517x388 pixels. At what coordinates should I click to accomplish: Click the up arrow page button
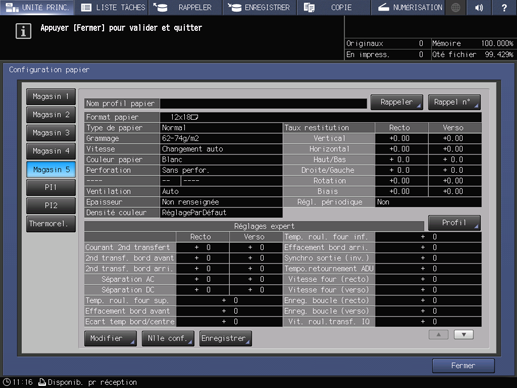tap(438, 334)
